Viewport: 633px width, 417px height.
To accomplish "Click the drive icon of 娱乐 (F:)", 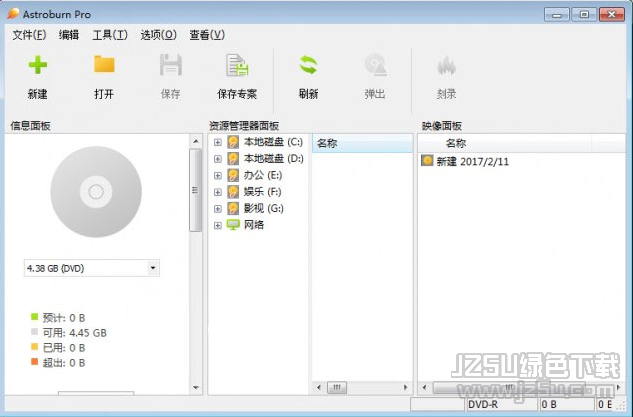I will [x=233, y=192].
